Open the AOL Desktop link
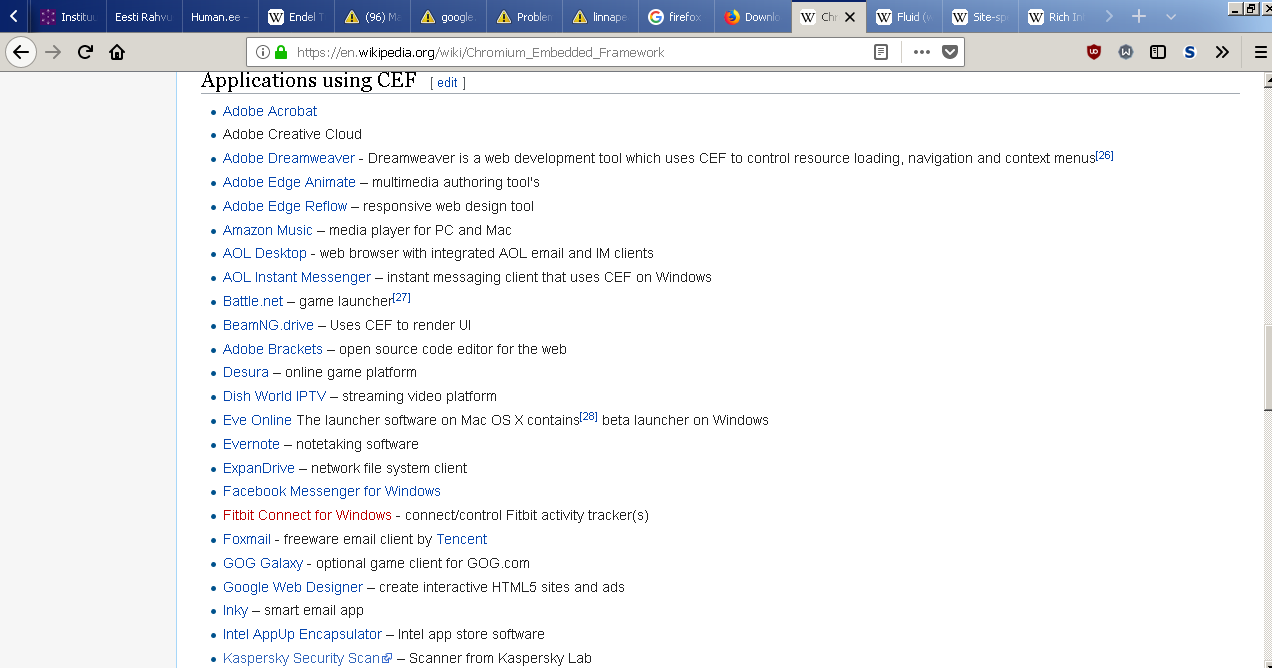1272x668 pixels. [265, 253]
